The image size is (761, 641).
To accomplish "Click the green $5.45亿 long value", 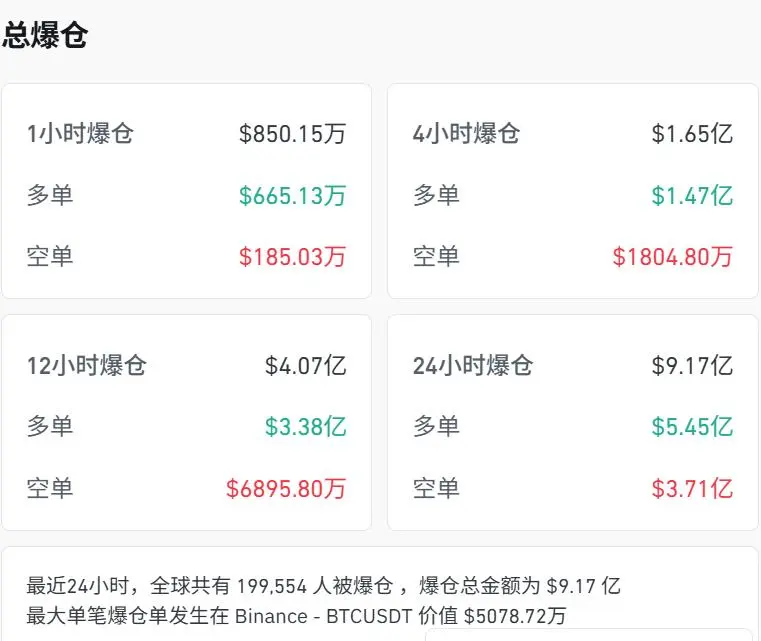I will click(692, 427).
